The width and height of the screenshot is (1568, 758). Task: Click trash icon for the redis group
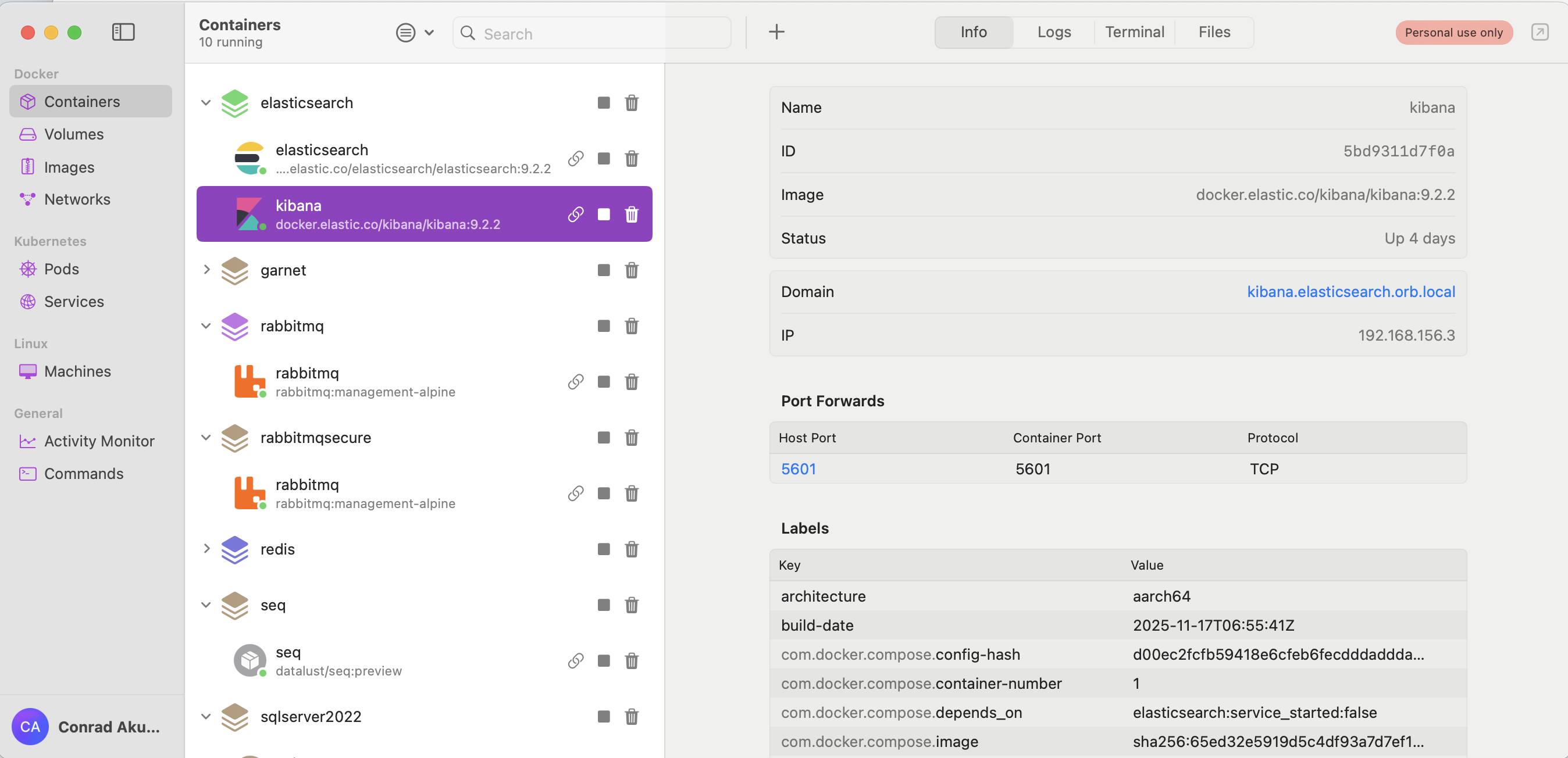pos(631,549)
